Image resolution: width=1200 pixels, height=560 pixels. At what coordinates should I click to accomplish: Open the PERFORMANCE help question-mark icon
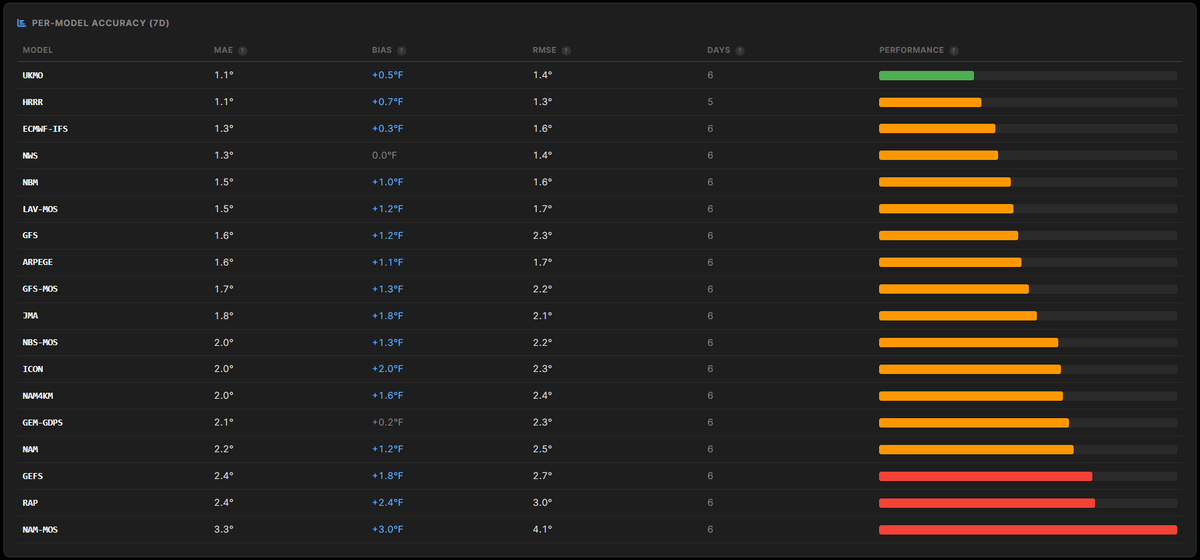tap(954, 50)
